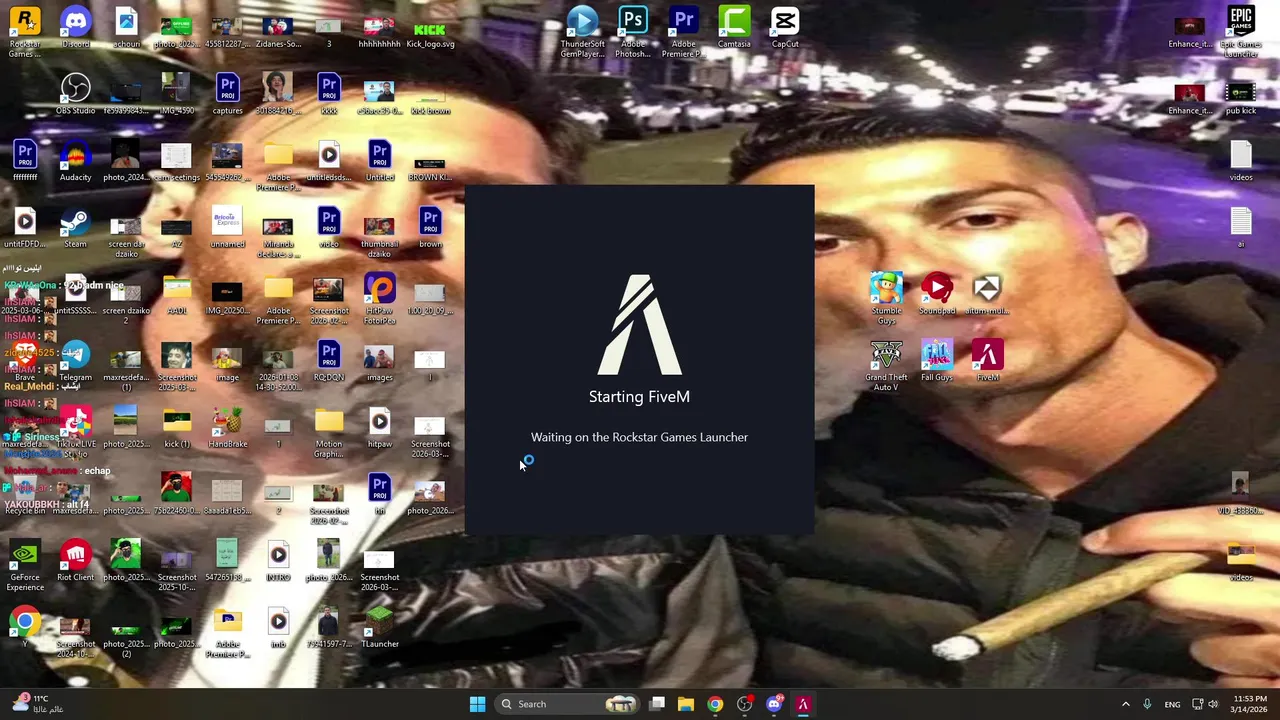Open the cam seetings file
The image size is (1280, 720).
tap(177, 162)
